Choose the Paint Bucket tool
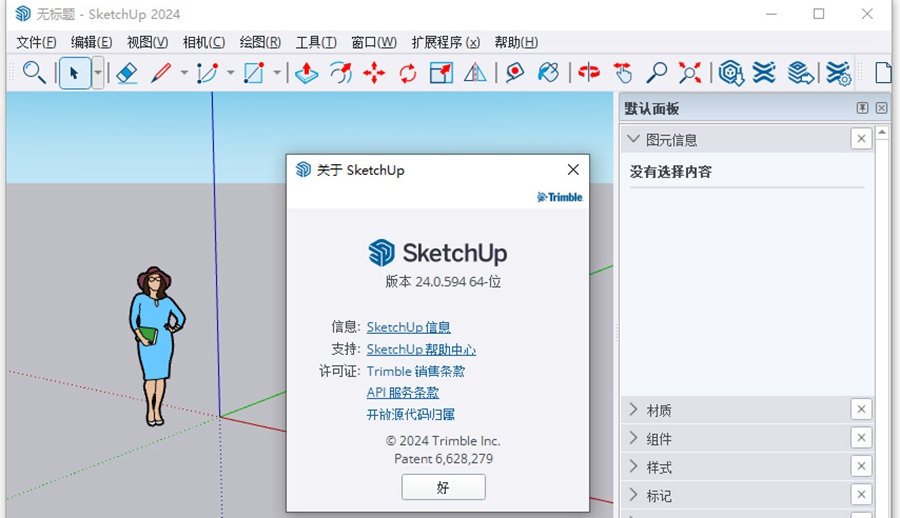This screenshot has height=518, width=900. coord(549,73)
